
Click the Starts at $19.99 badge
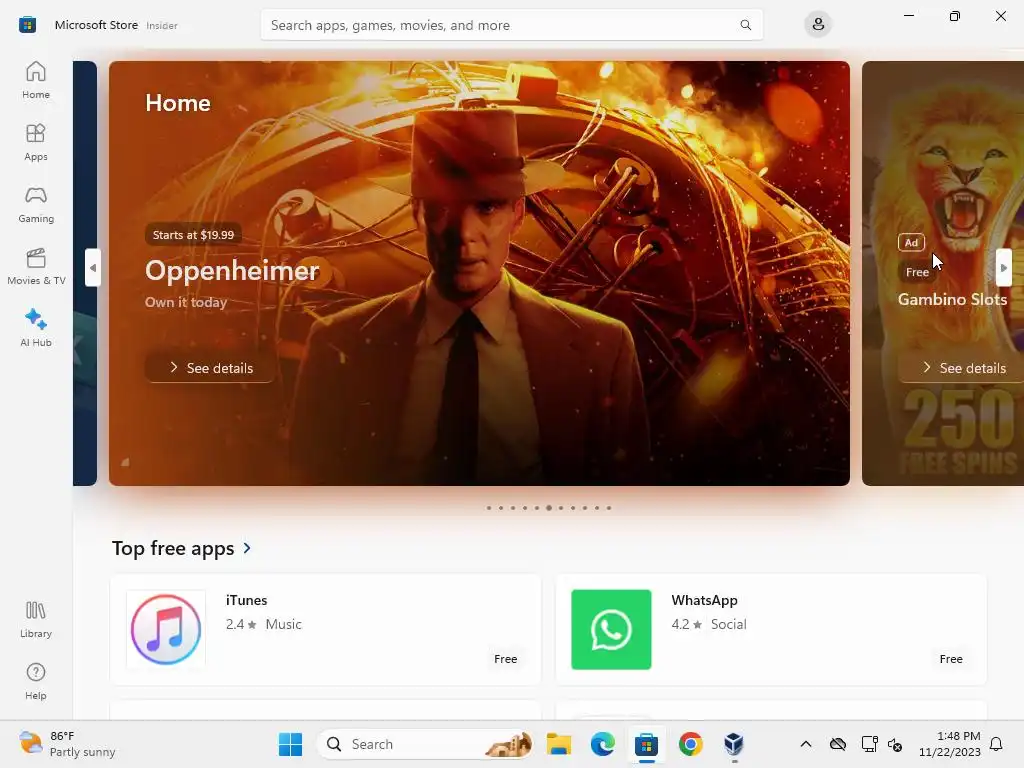[x=193, y=234]
